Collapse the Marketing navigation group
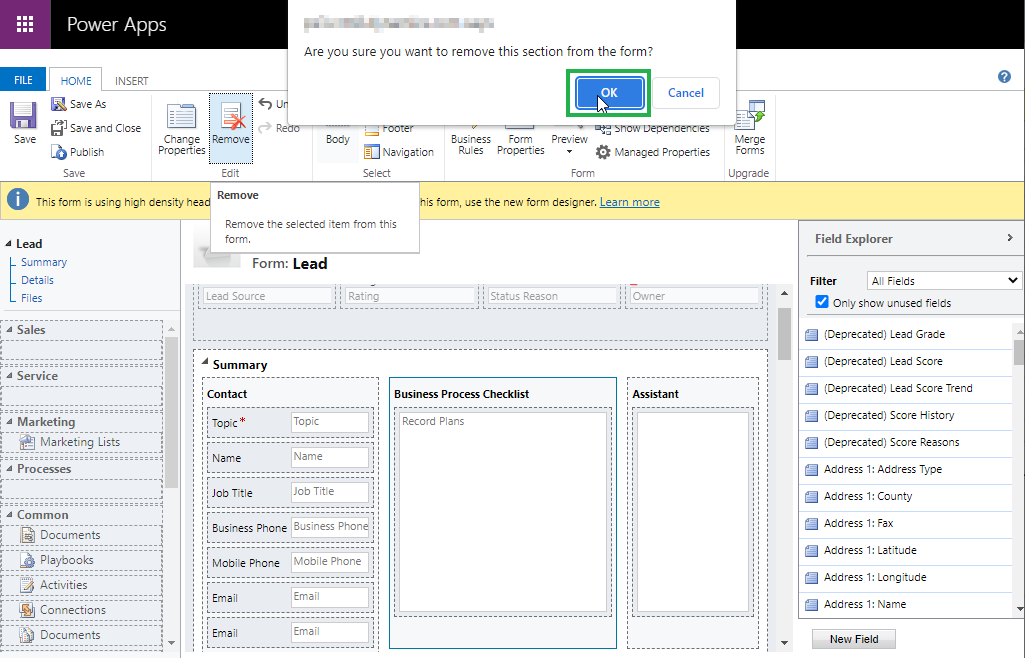The width and height of the screenshot is (1025, 658). (x=9, y=422)
